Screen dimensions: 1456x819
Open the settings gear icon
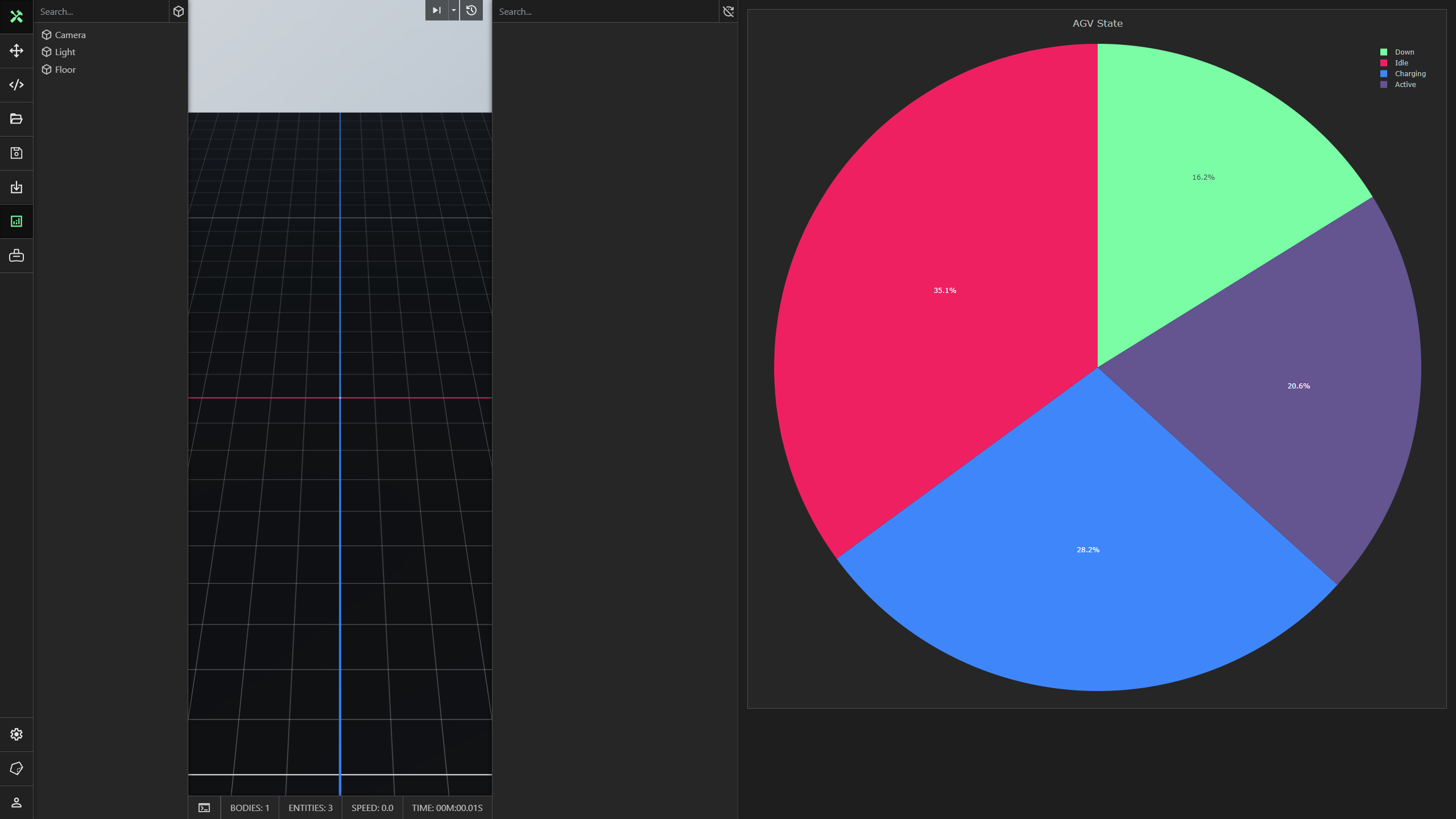click(x=16, y=734)
